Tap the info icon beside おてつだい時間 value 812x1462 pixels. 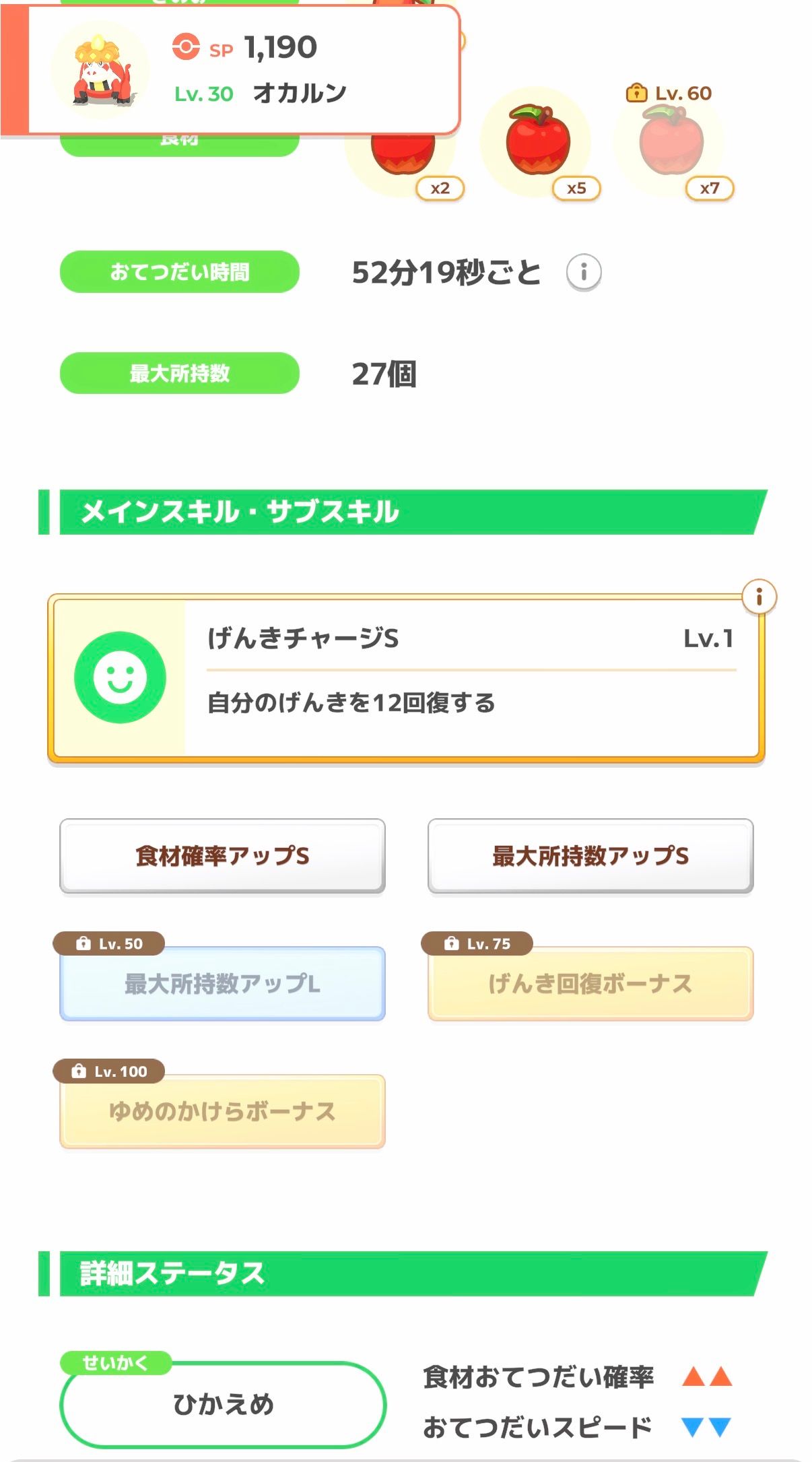point(583,272)
